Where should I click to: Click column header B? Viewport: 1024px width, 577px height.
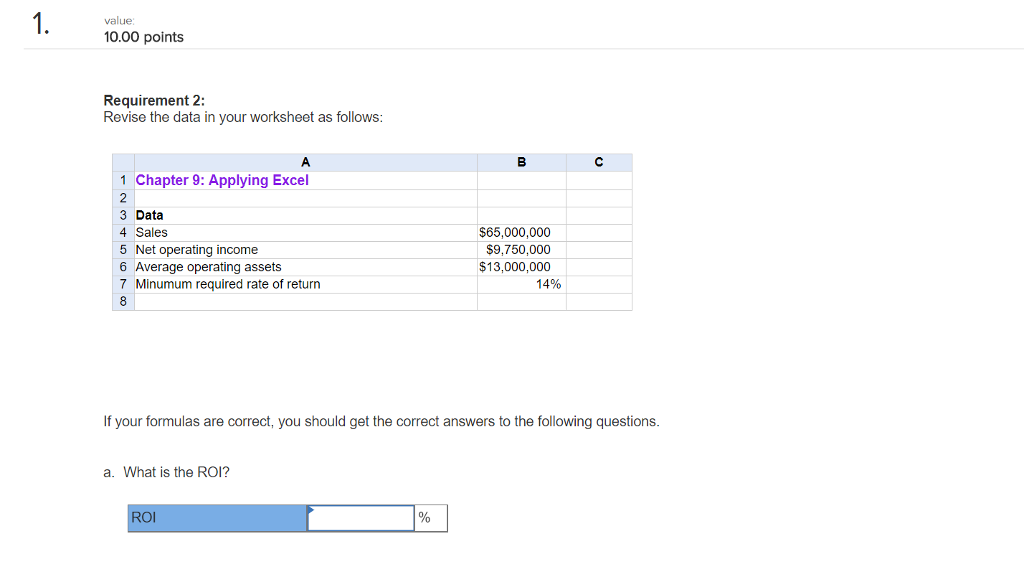(522, 163)
